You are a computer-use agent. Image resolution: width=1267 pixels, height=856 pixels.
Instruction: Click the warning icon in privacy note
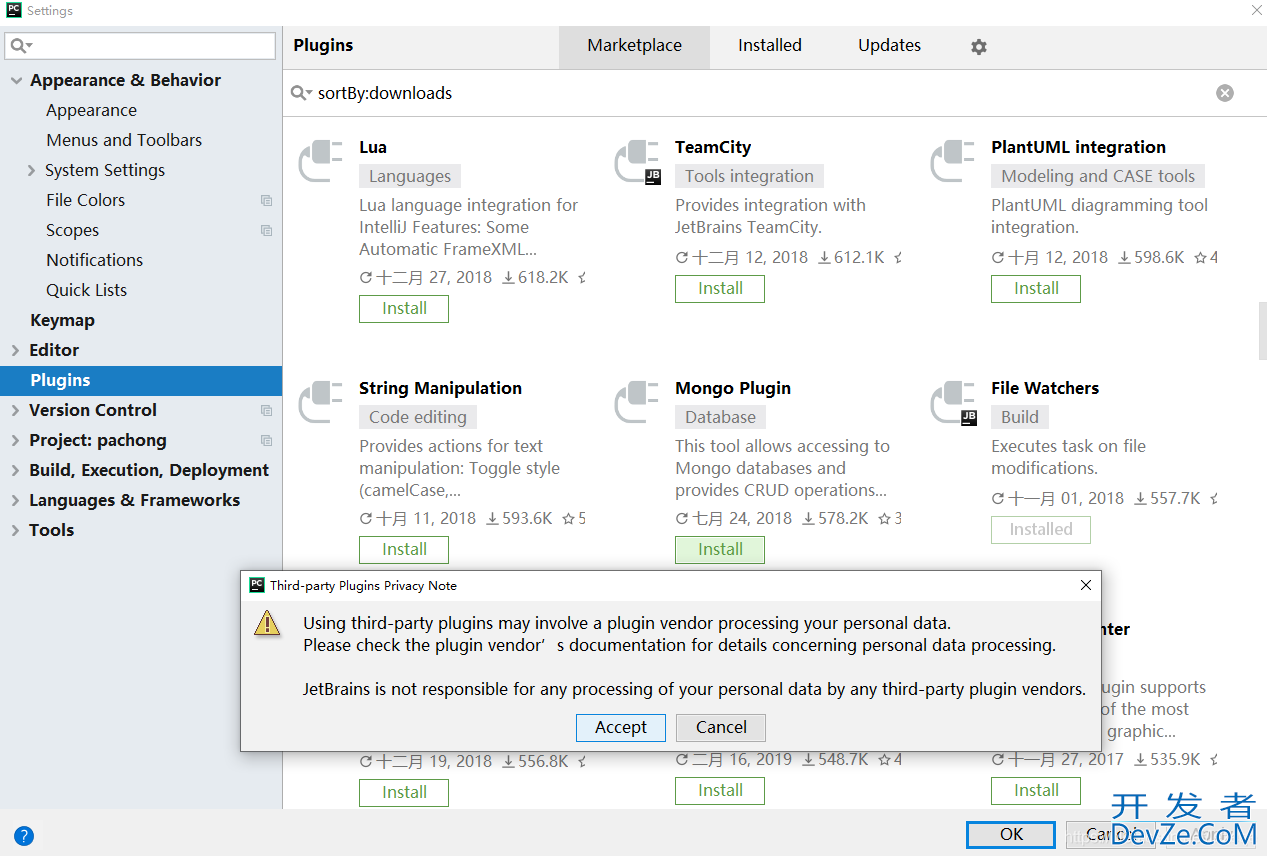(267, 623)
